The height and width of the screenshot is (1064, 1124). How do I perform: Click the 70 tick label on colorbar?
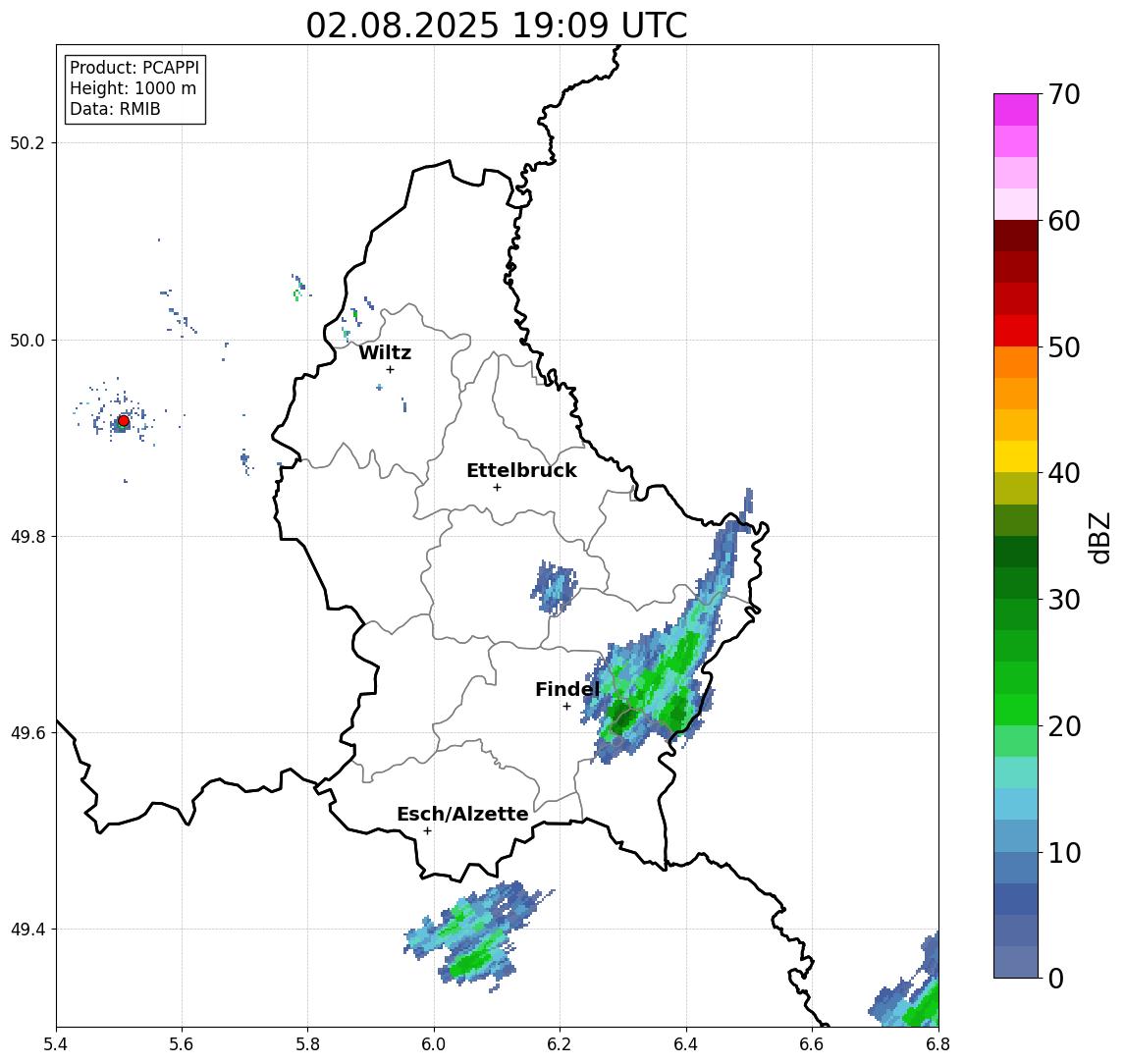click(1064, 94)
